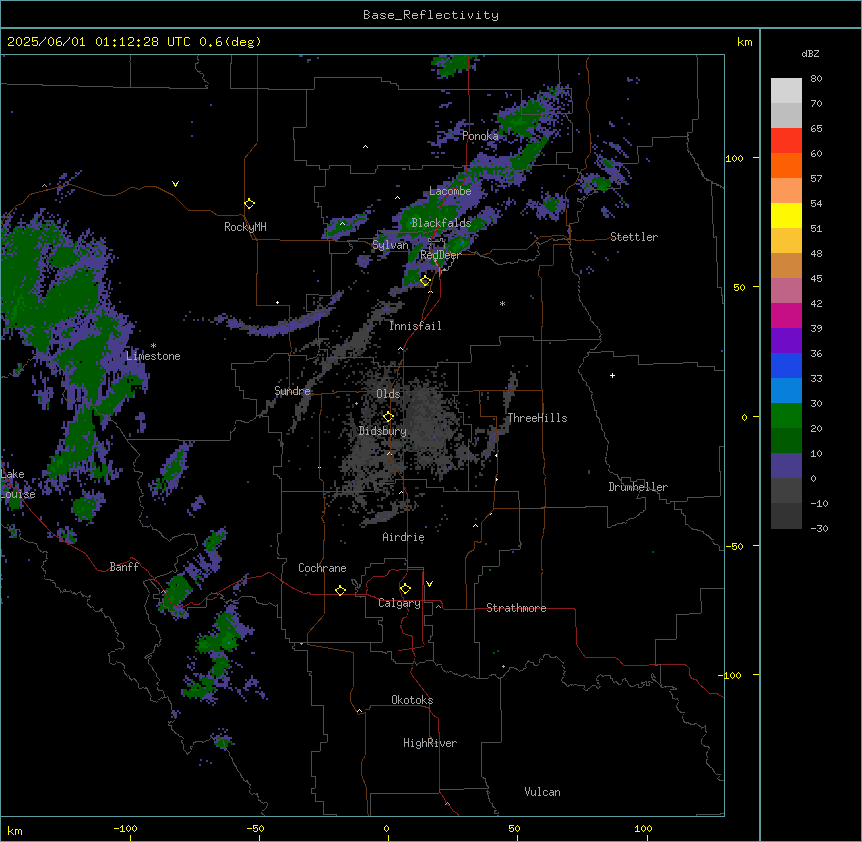
Task: Click the yellow diamond marker below Cochrane
Action: click(x=340, y=590)
